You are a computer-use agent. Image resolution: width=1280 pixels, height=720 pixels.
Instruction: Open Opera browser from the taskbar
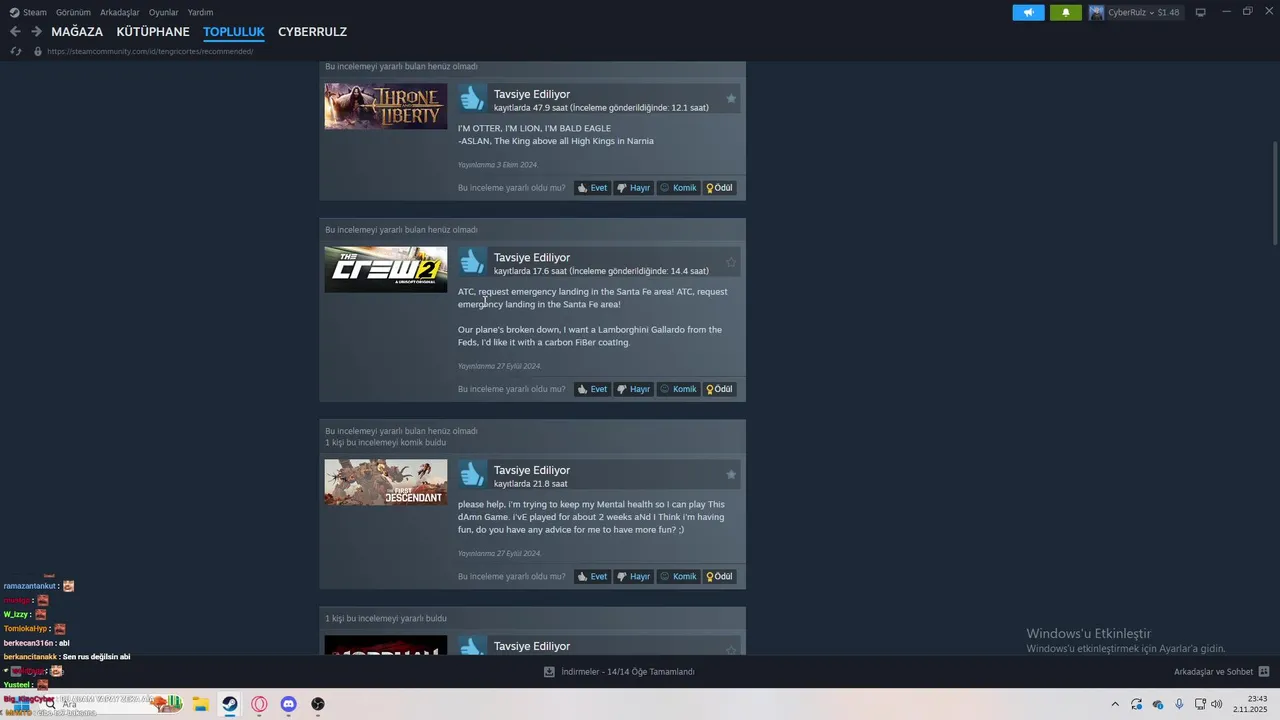coord(260,704)
